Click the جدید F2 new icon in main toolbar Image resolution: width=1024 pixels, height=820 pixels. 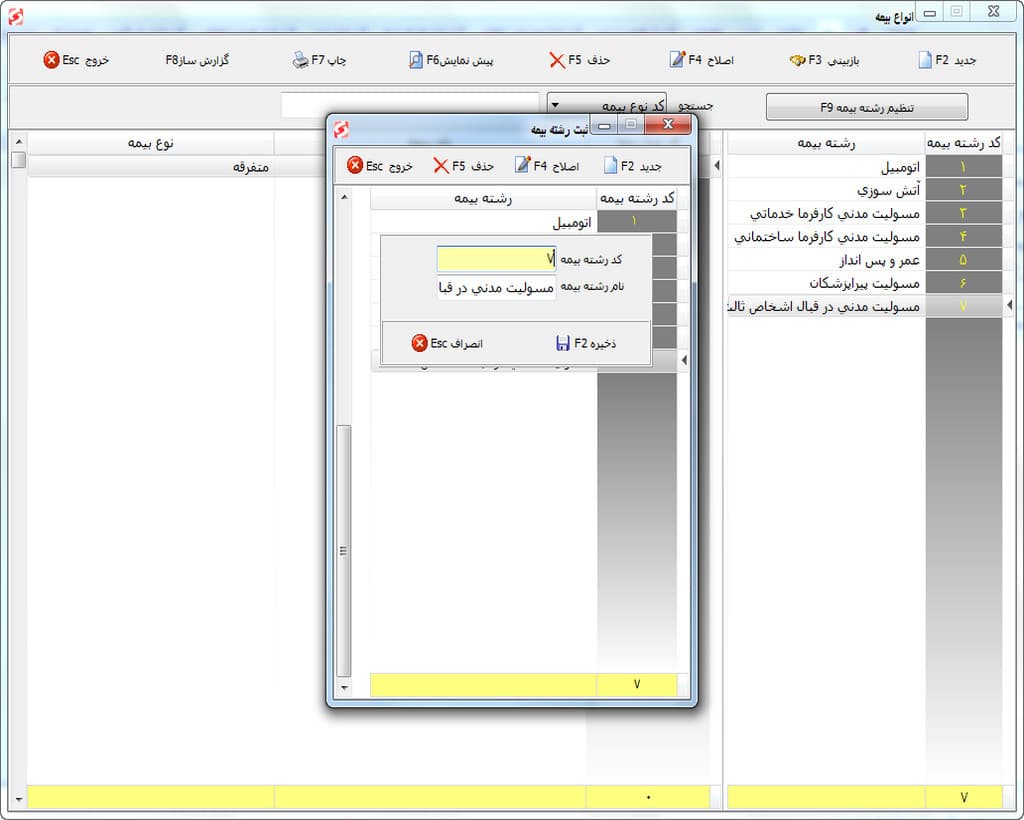coord(926,60)
